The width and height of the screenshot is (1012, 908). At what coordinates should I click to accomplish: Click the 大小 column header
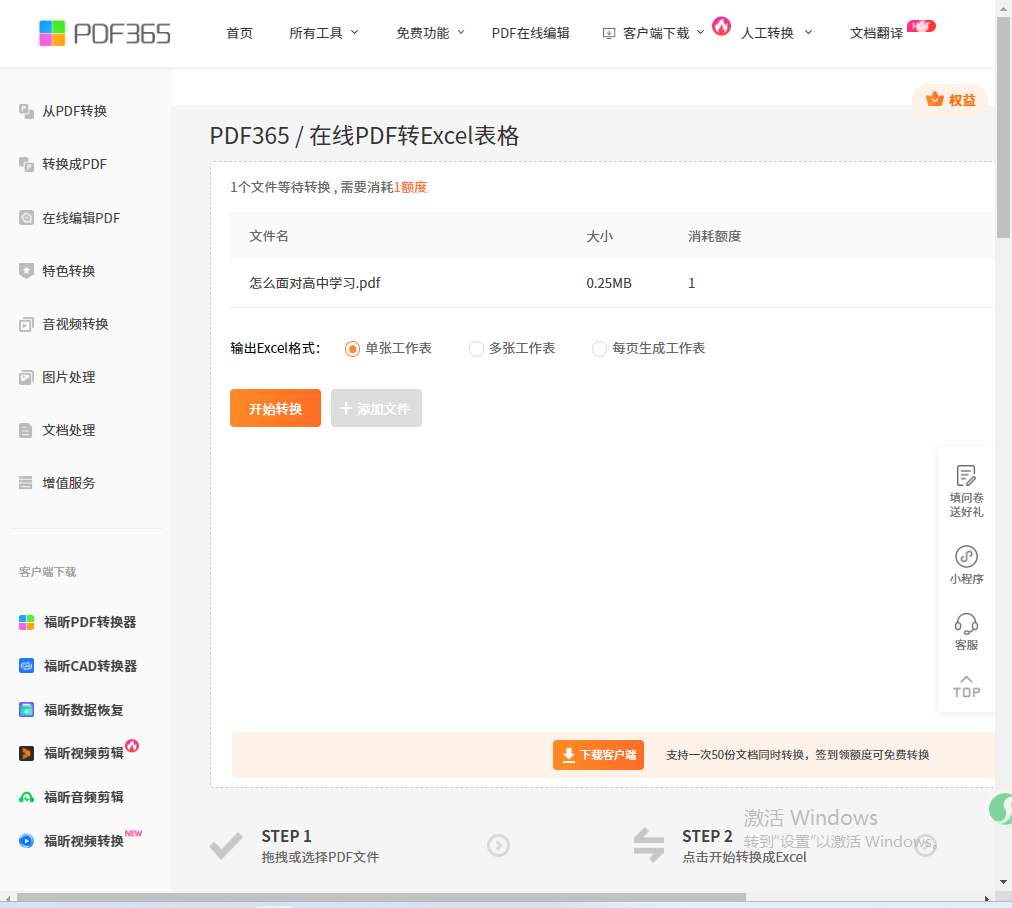(x=600, y=236)
